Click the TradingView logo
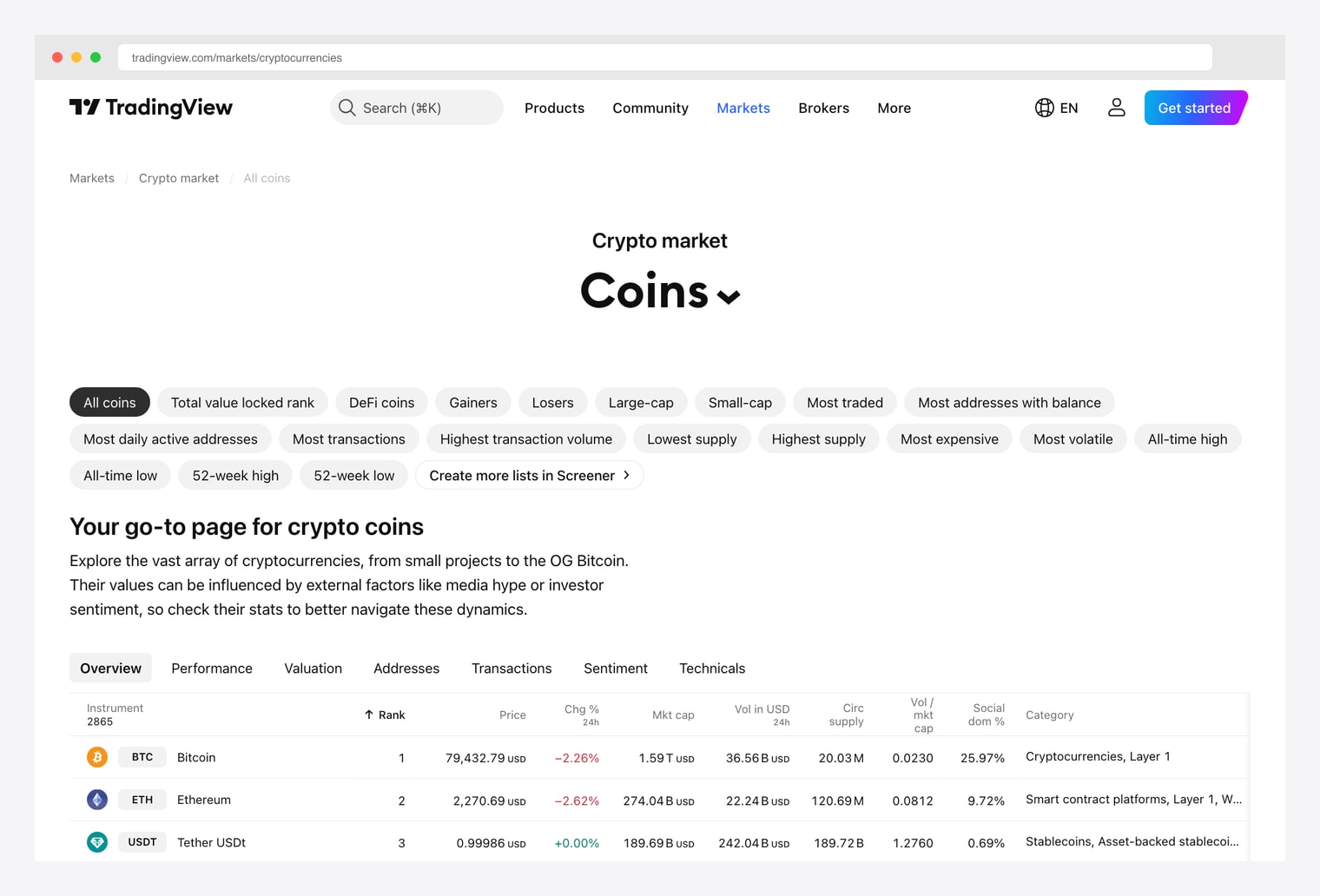Image resolution: width=1320 pixels, height=896 pixels. pos(151,108)
